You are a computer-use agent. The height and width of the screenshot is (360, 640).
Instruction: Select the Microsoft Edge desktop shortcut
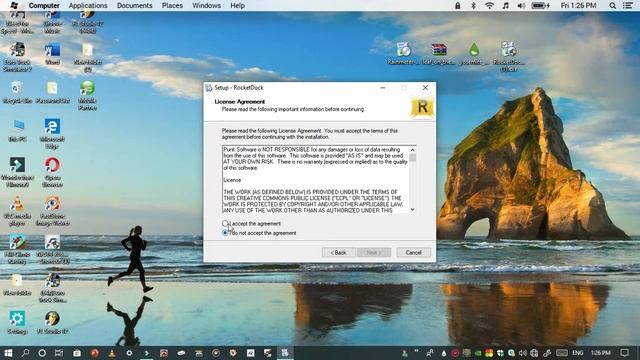tap(52, 134)
